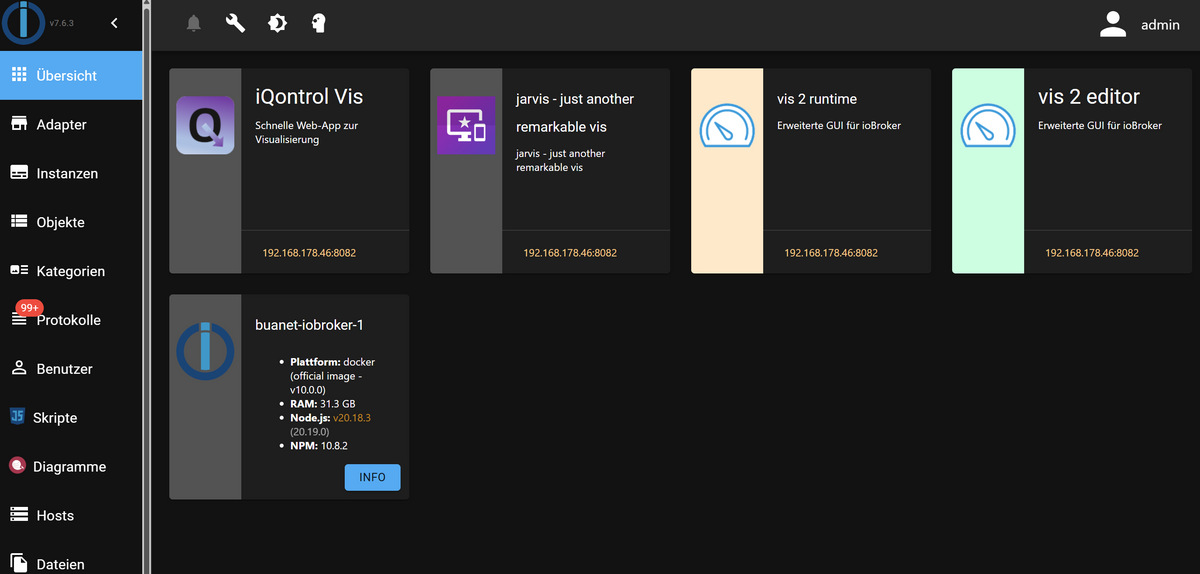Image resolution: width=1200 pixels, height=574 pixels.
Task: Click the NPM: 10.8.2 entry
Action: point(320,446)
